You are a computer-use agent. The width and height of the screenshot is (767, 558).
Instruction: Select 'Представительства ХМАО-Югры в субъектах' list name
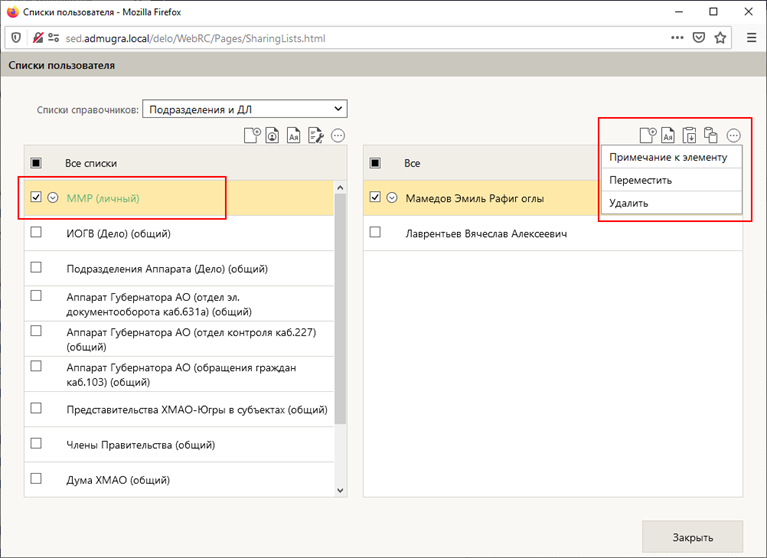point(197,410)
